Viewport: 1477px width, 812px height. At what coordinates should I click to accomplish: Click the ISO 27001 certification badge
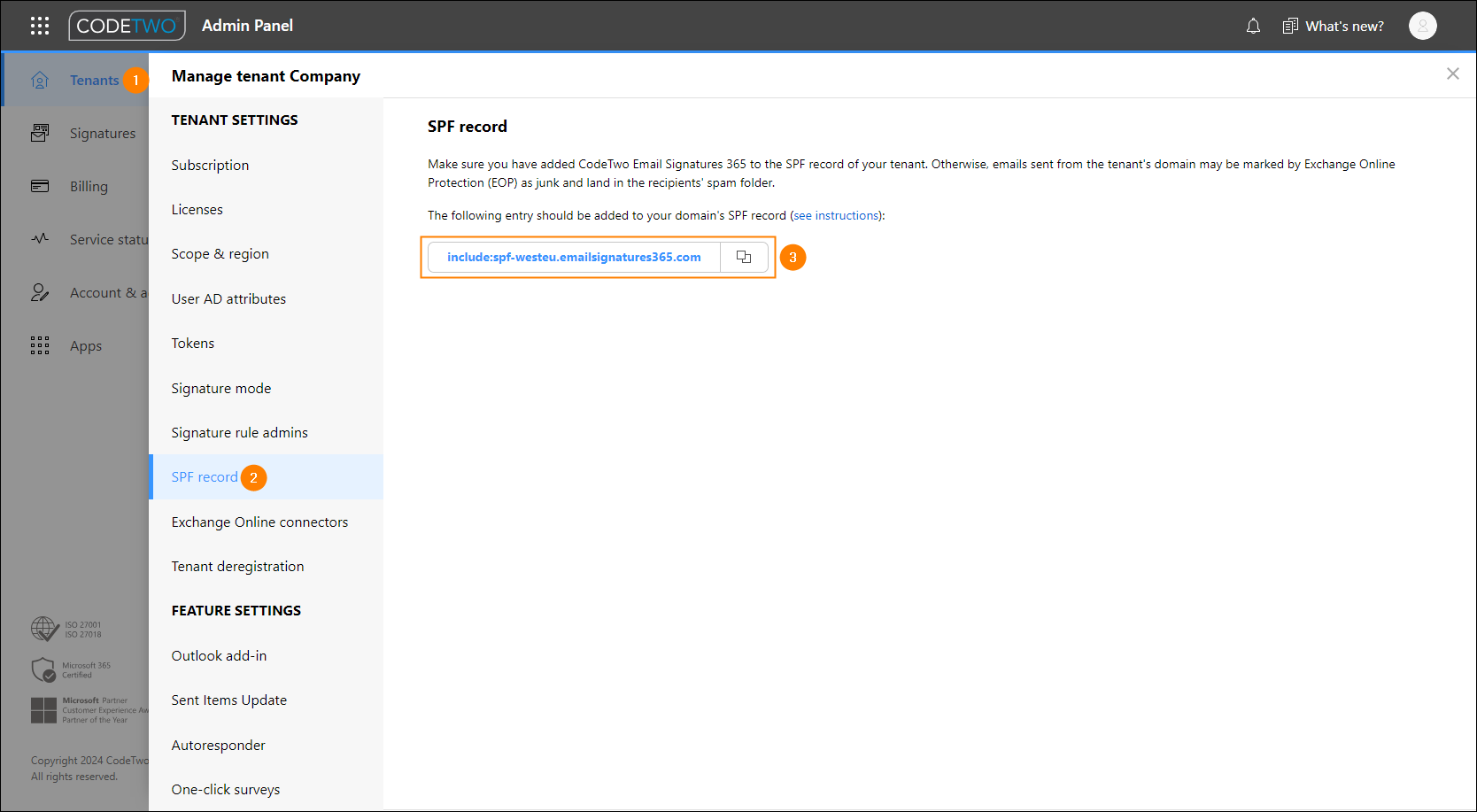[66, 629]
